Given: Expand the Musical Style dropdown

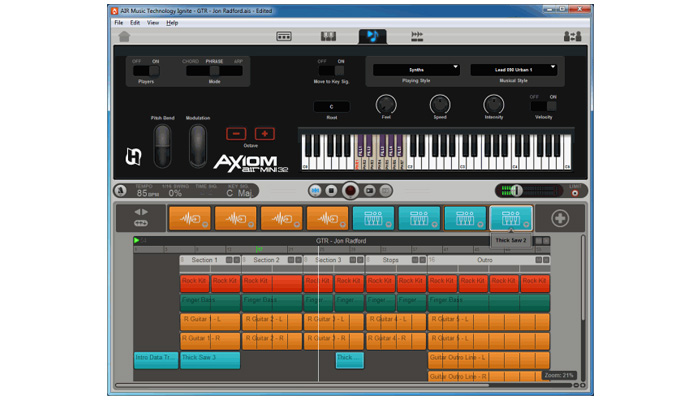Looking at the screenshot, I should point(512,69).
